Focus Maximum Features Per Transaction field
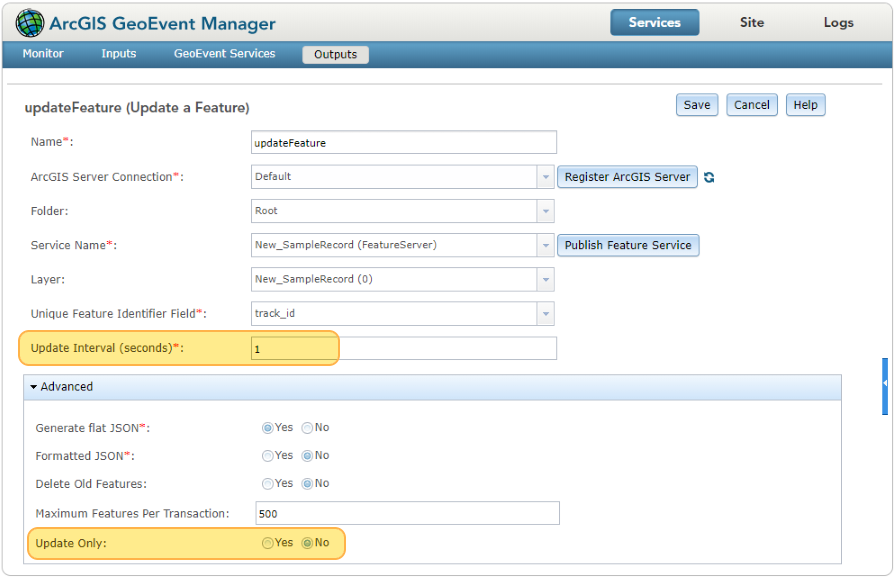Screen dimensions: 896x578 click(x=407, y=513)
